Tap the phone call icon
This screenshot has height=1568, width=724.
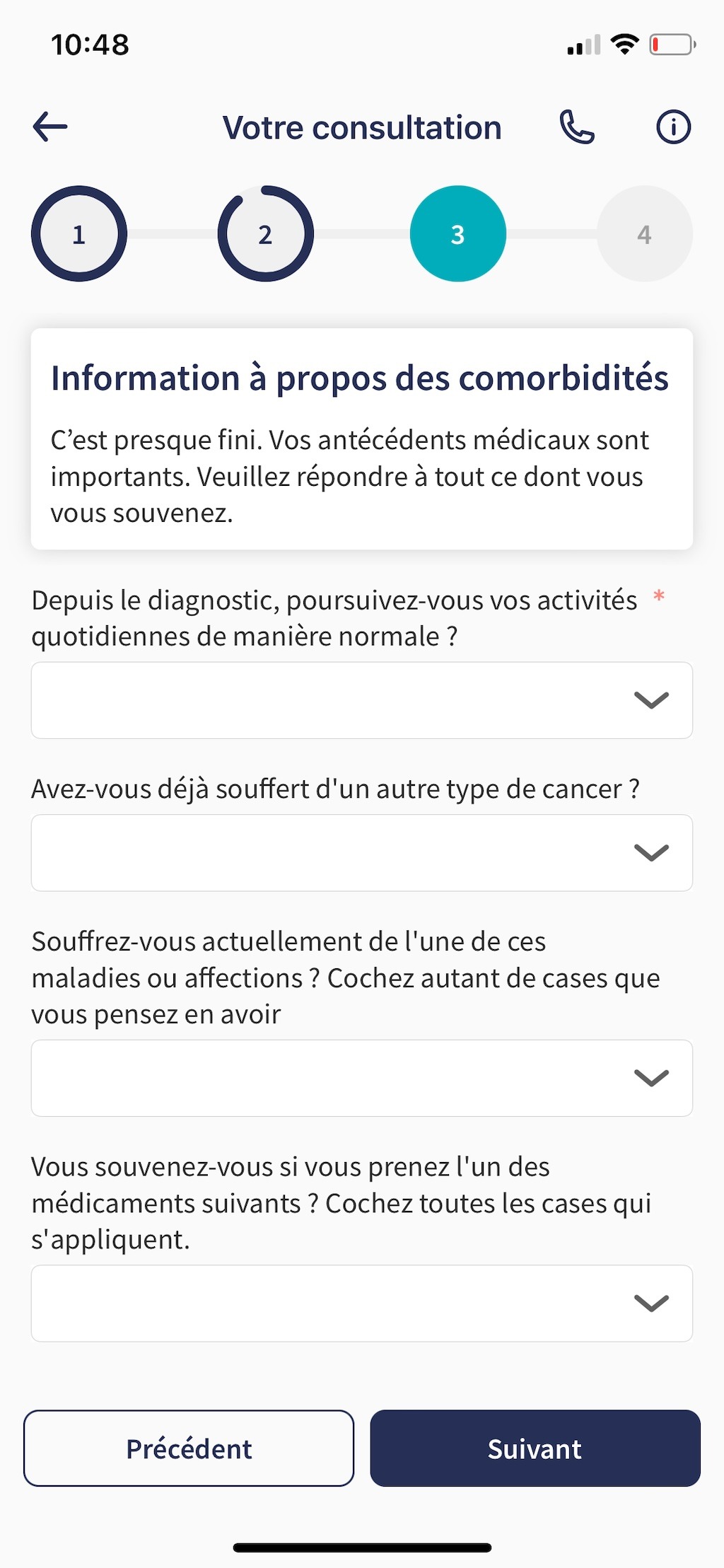click(577, 127)
